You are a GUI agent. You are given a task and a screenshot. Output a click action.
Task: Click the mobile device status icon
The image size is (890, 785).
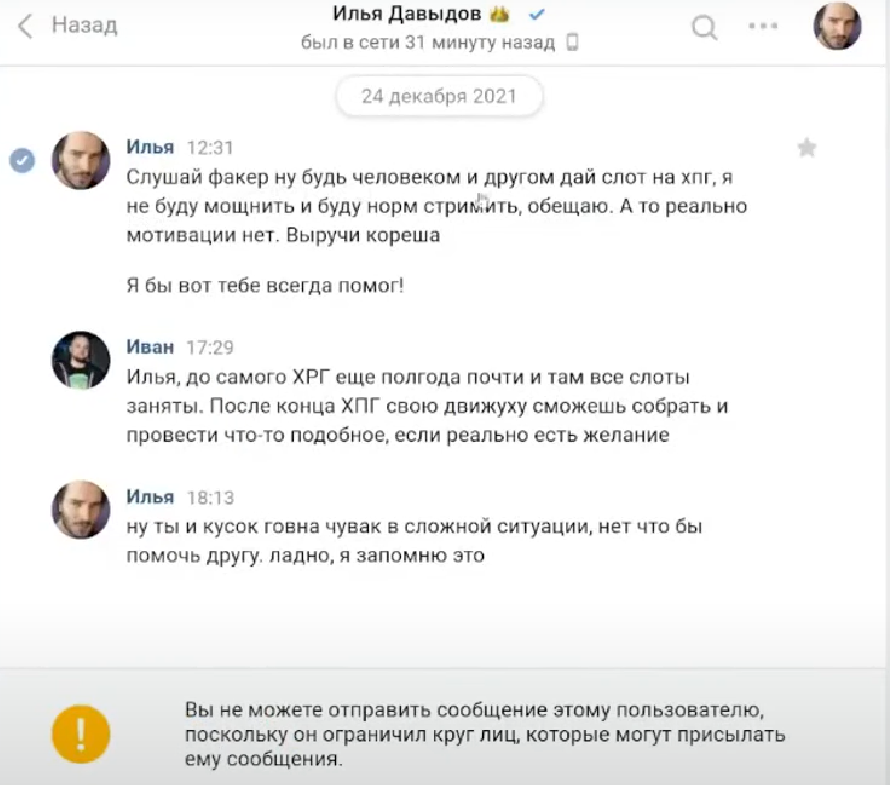pyautogui.click(x=572, y=43)
